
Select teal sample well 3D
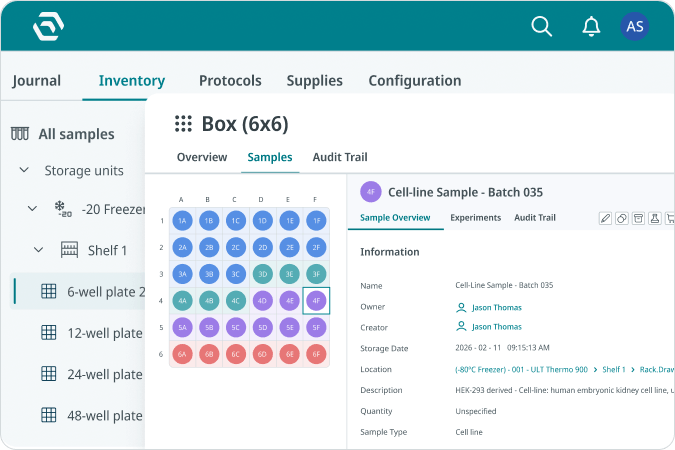point(263,274)
